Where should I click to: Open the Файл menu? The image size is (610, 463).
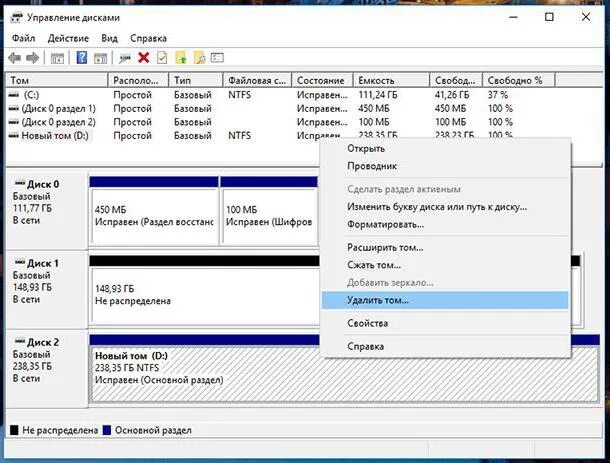click(23, 38)
